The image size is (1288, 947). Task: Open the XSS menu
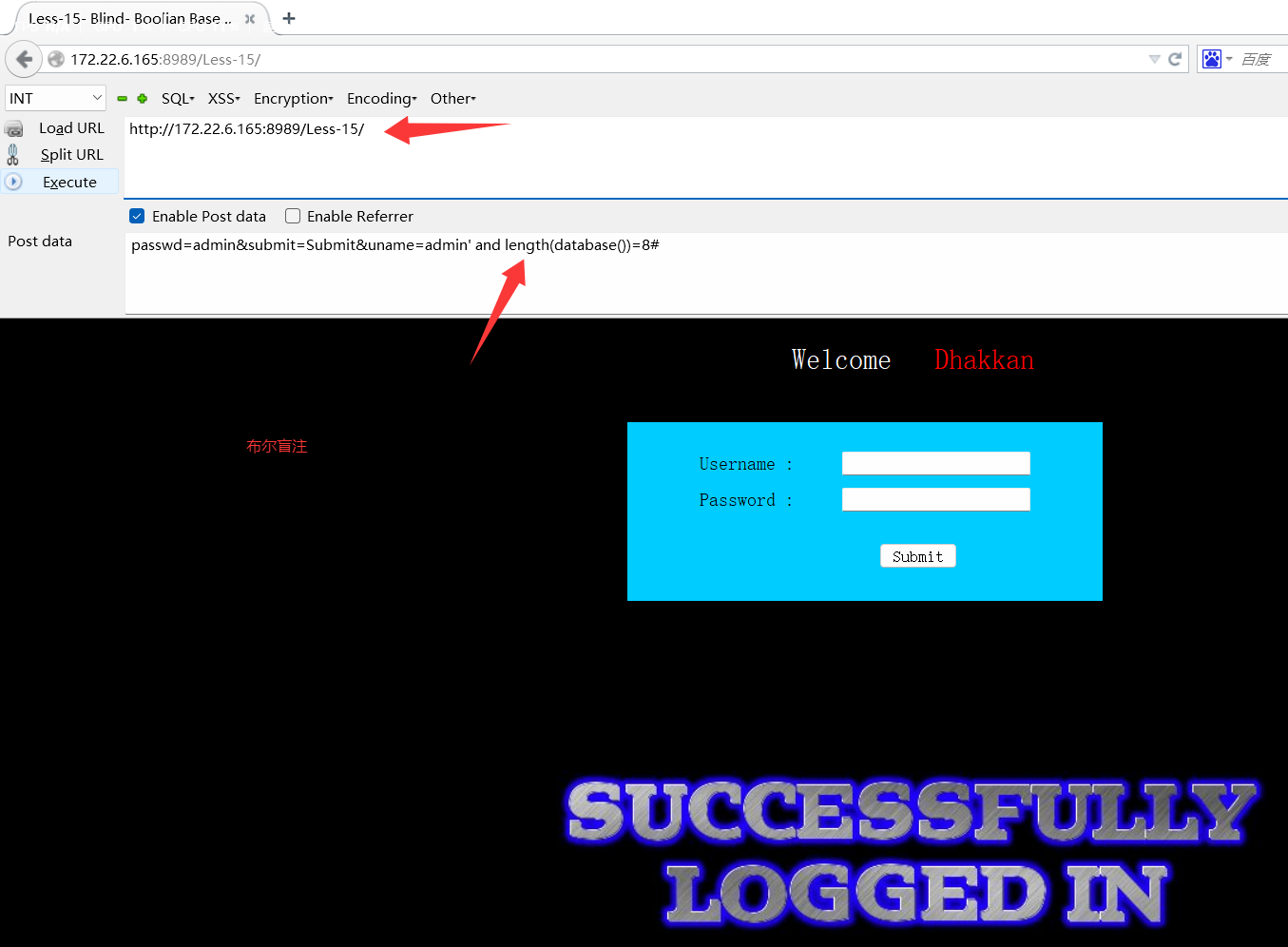click(223, 98)
